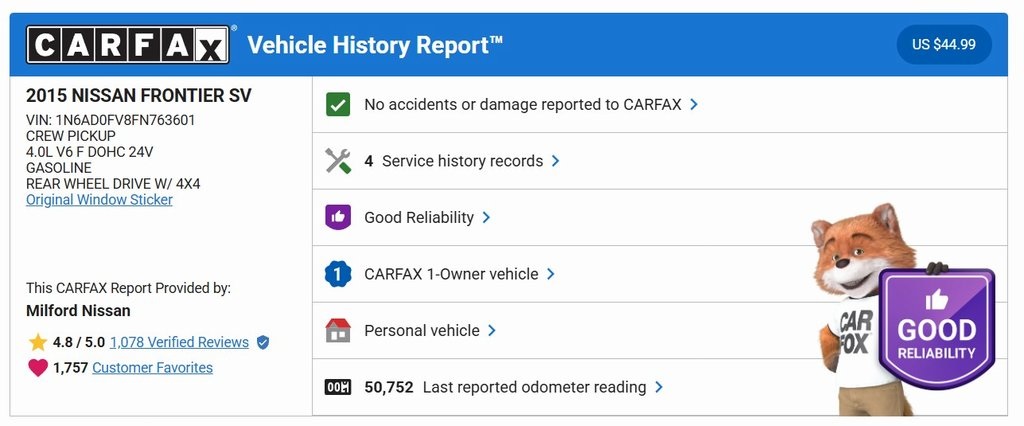Expand the last reported odometer chevron
Screen dimensions: 1024x426
pos(659,387)
